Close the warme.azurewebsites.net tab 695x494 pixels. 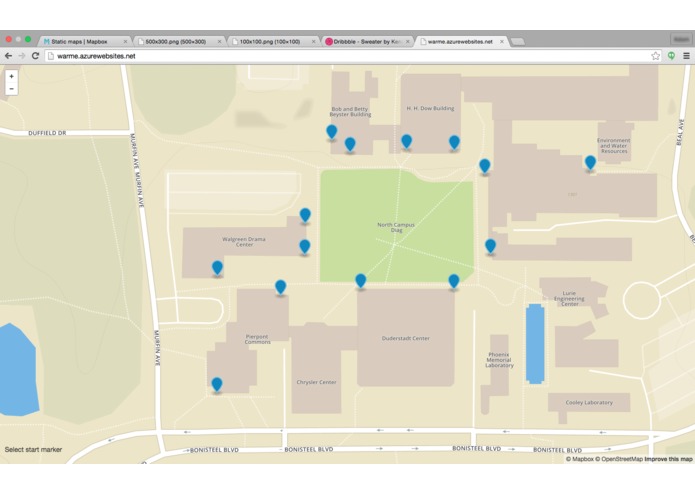pos(501,42)
